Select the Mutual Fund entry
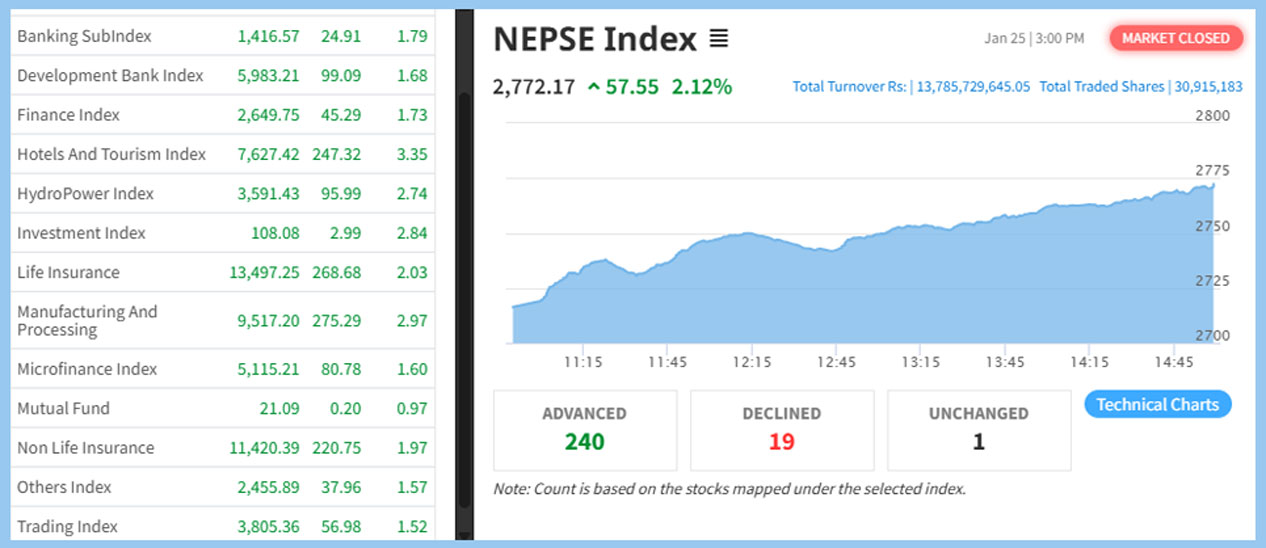Screen dimensions: 1266x548 pyautogui.click(x=63, y=408)
